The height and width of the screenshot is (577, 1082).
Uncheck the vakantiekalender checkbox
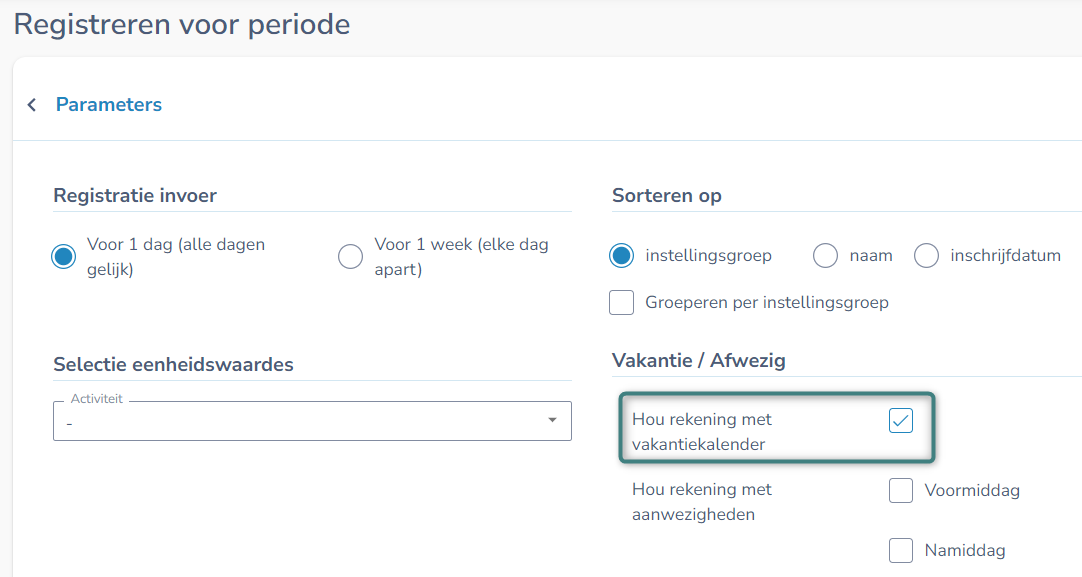[901, 421]
